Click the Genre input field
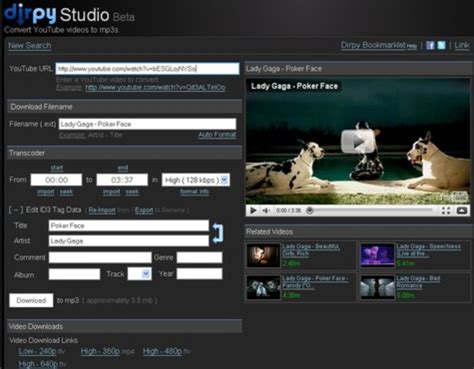This screenshot has width=474, height=369. 199,257
